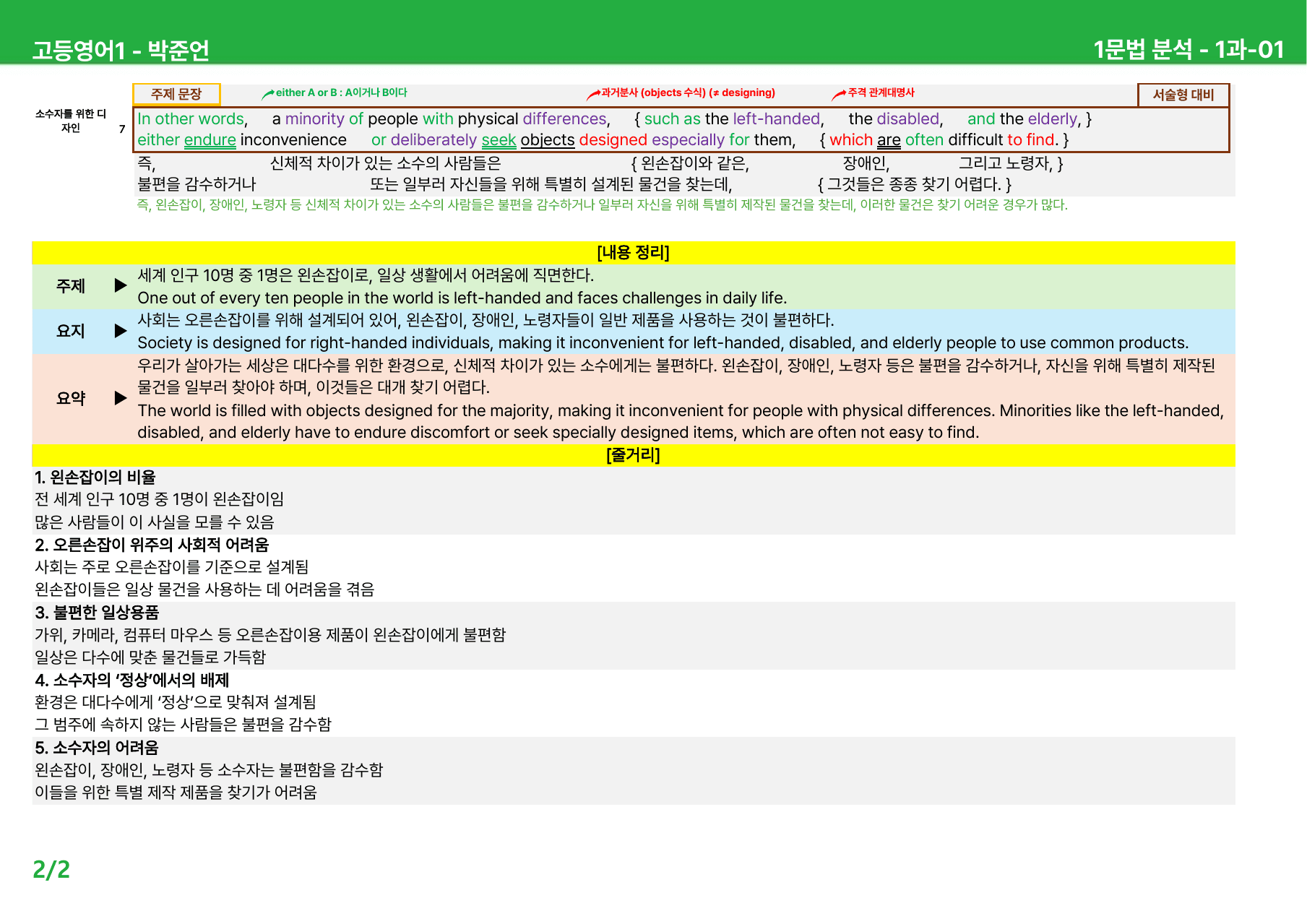This screenshot has height=924, width=1307.
Task: Click the line '일상은 다수에 맞춘 물건들로 가득함'
Action: point(150,657)
